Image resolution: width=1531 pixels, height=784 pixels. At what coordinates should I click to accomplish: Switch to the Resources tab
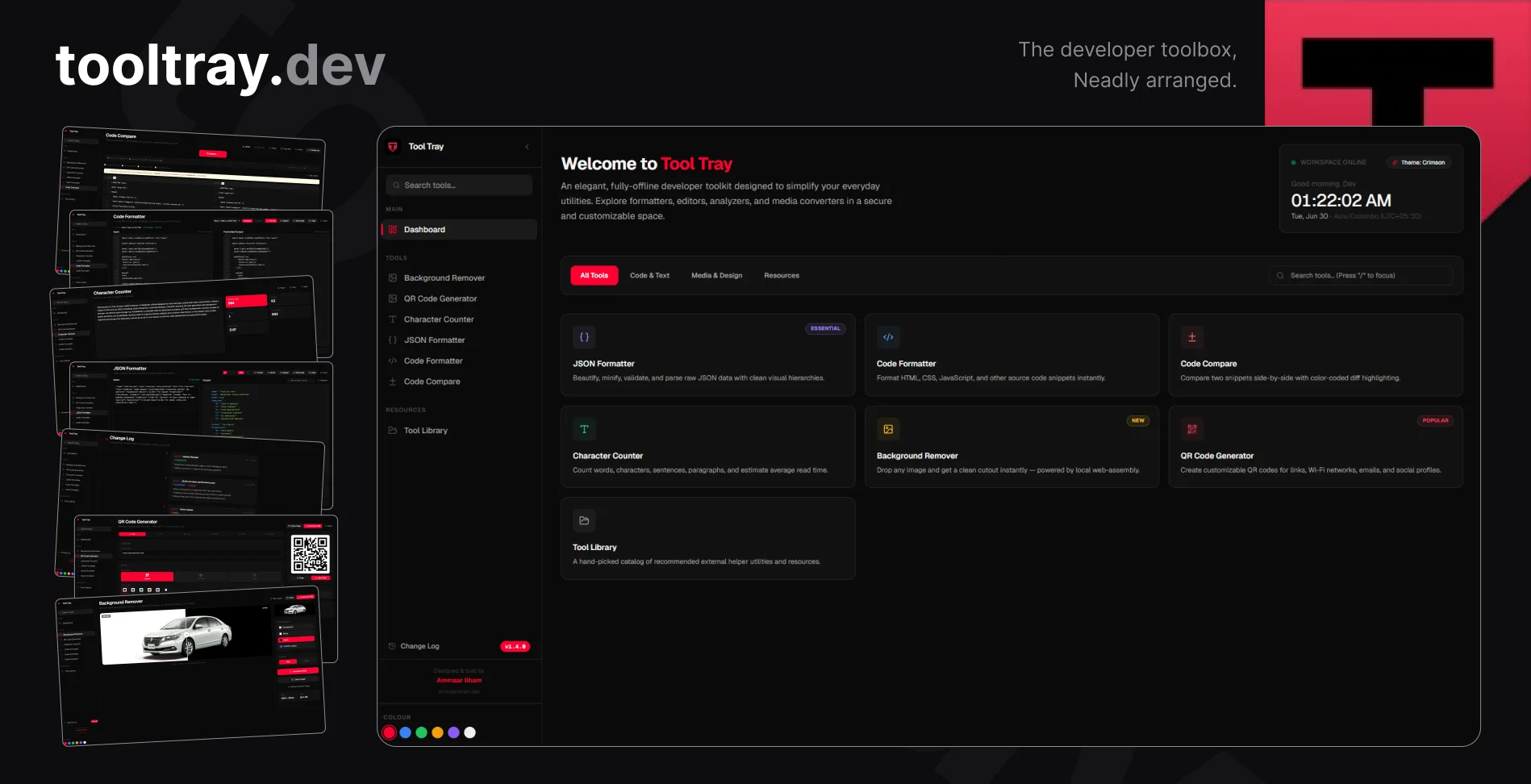coord(782,276)
